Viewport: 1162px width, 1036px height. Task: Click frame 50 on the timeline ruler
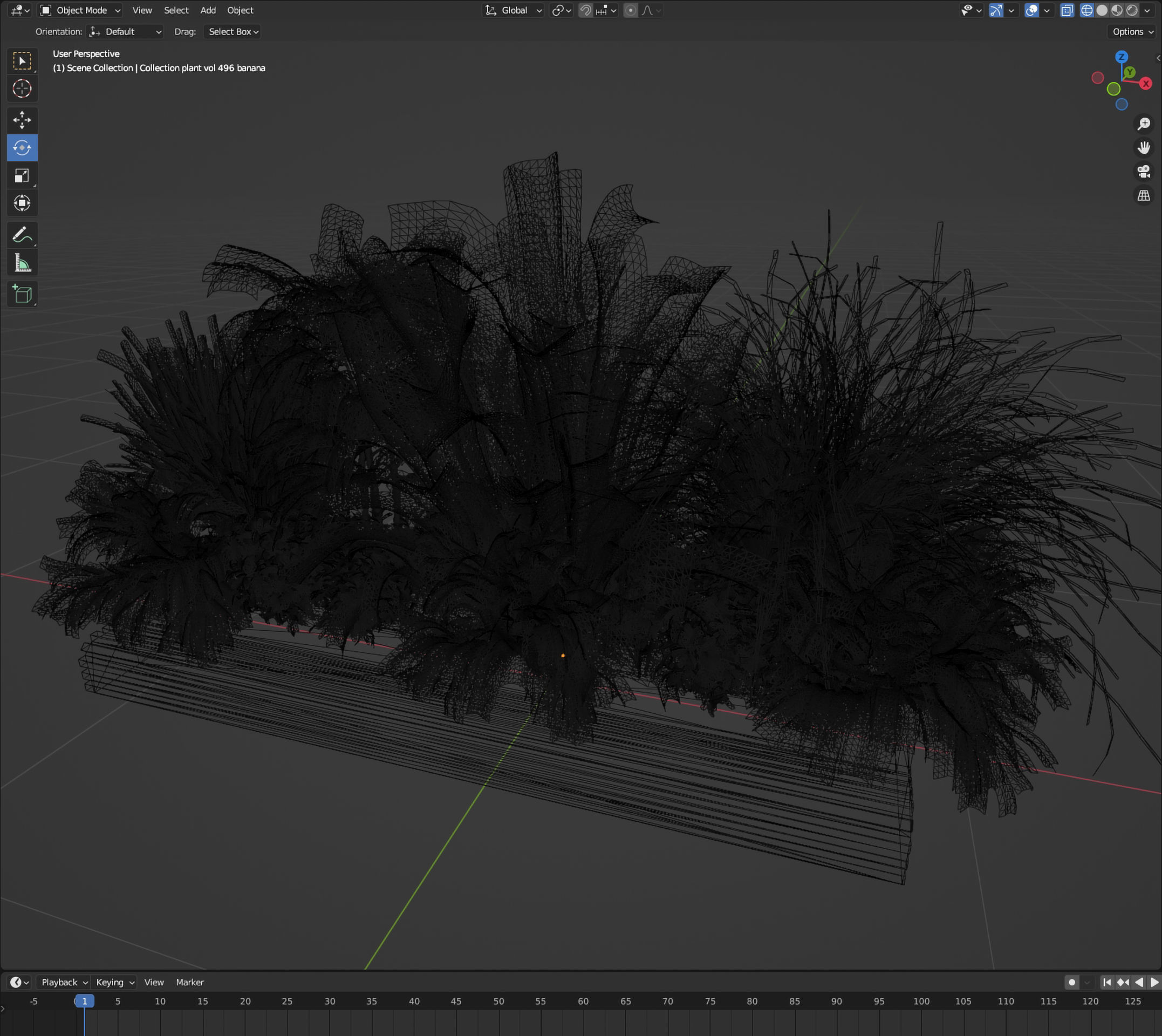(x=498, y=1001)
